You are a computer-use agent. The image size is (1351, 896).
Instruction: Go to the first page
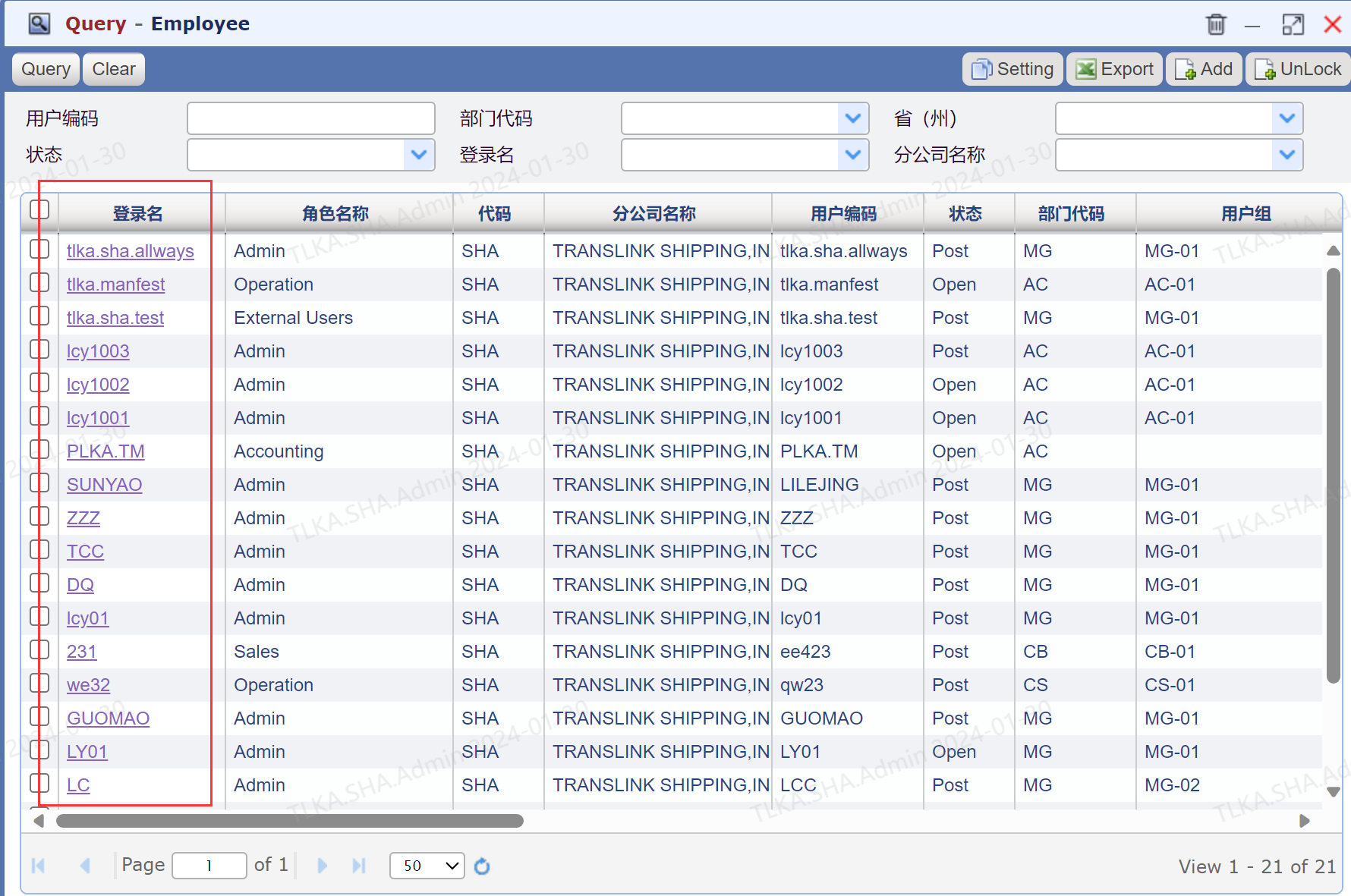click(39, 866)
